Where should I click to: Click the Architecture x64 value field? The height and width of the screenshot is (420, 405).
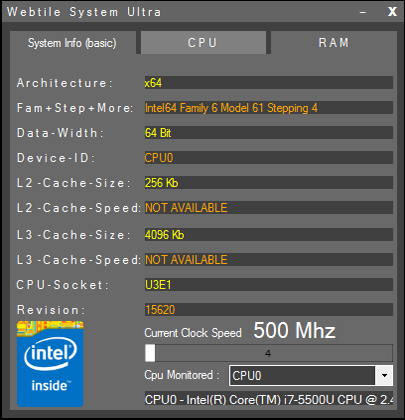pos(269,83)
